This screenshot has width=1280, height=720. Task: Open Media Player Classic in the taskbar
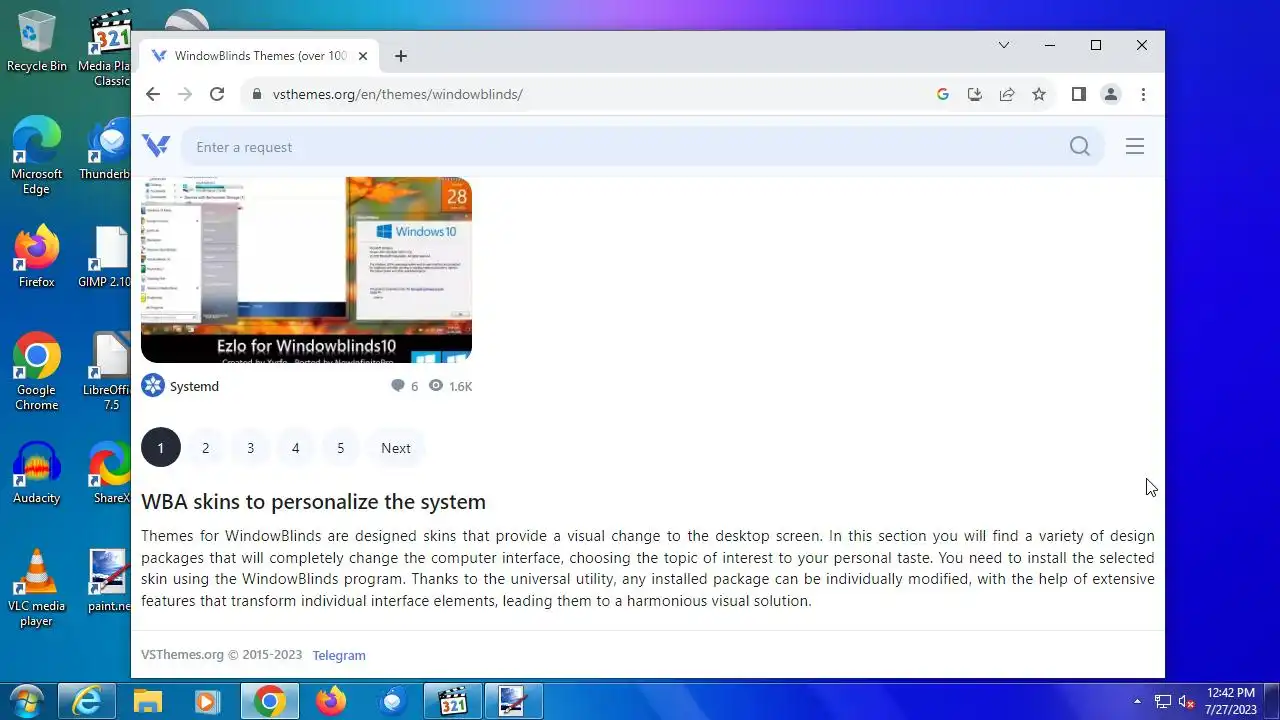[x=453, y=701]
